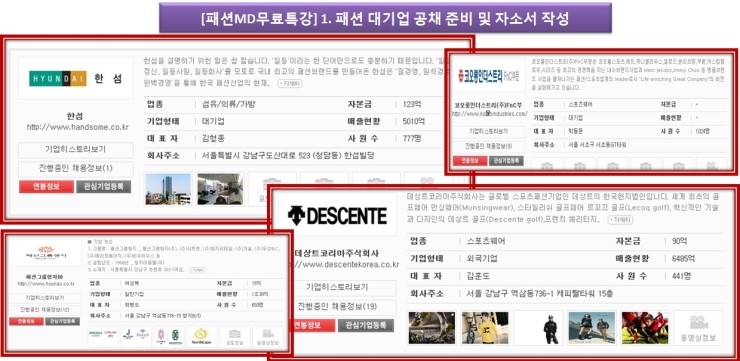Viewport: 740px width, 361px height.
Task: Click the purple 패션MD무료특강 title banner
Action: point(385,18)
